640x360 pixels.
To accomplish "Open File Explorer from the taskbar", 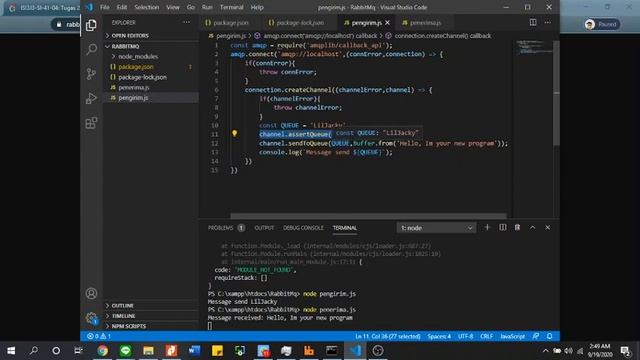I will pyautogui.click(x=148, y=351).
